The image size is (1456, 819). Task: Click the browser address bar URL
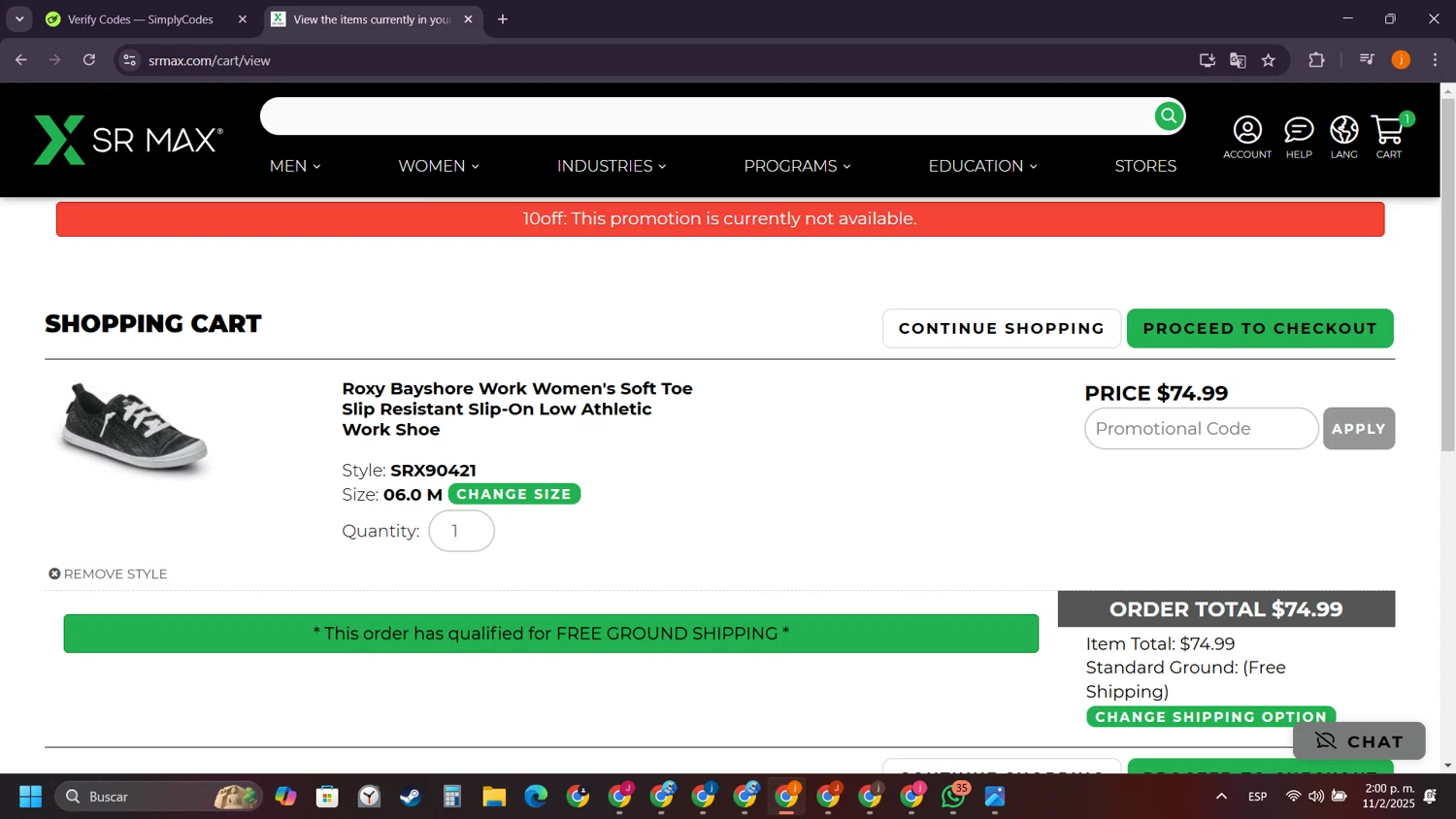(x=210, y=60)
